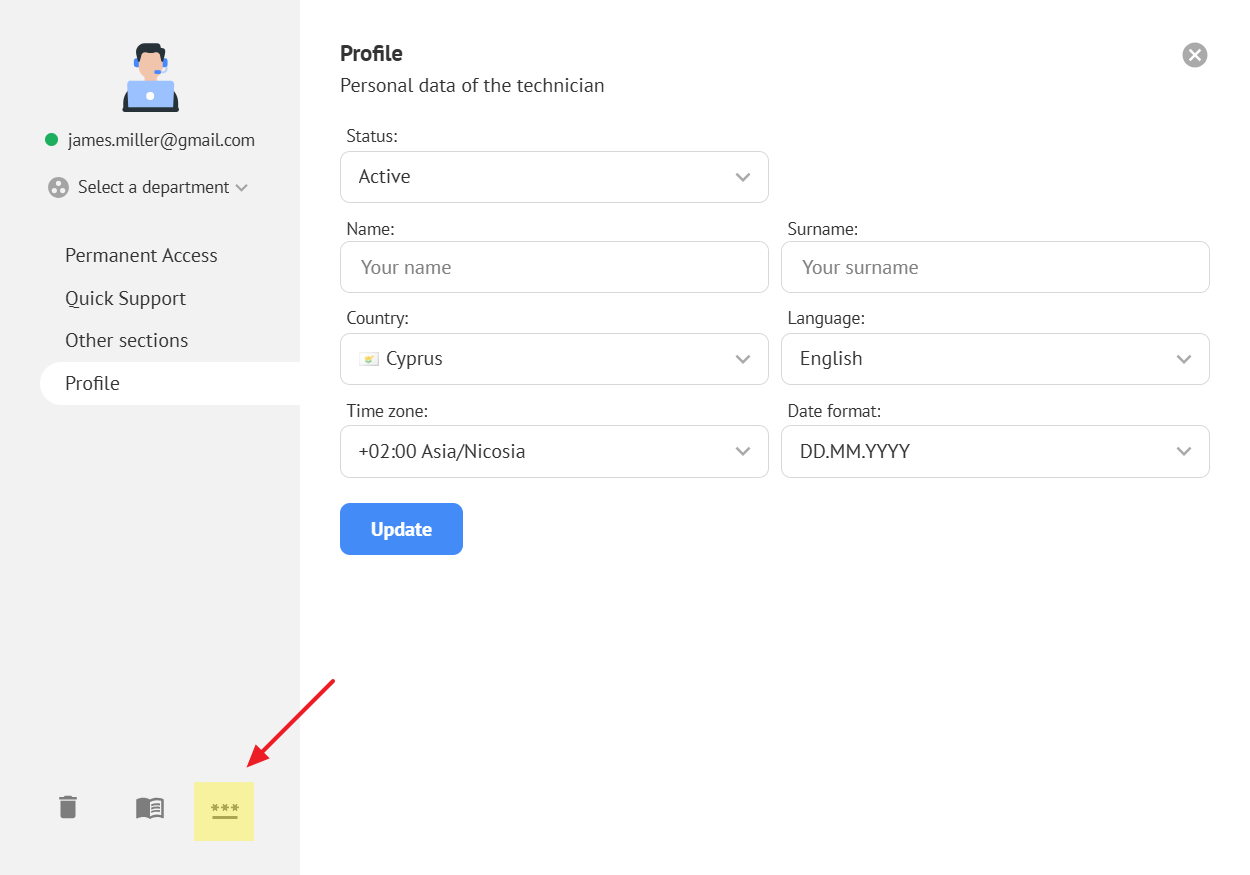Screen dimensions: 1250x875
Task: Open the book manual icon
Action: point(150,808)
